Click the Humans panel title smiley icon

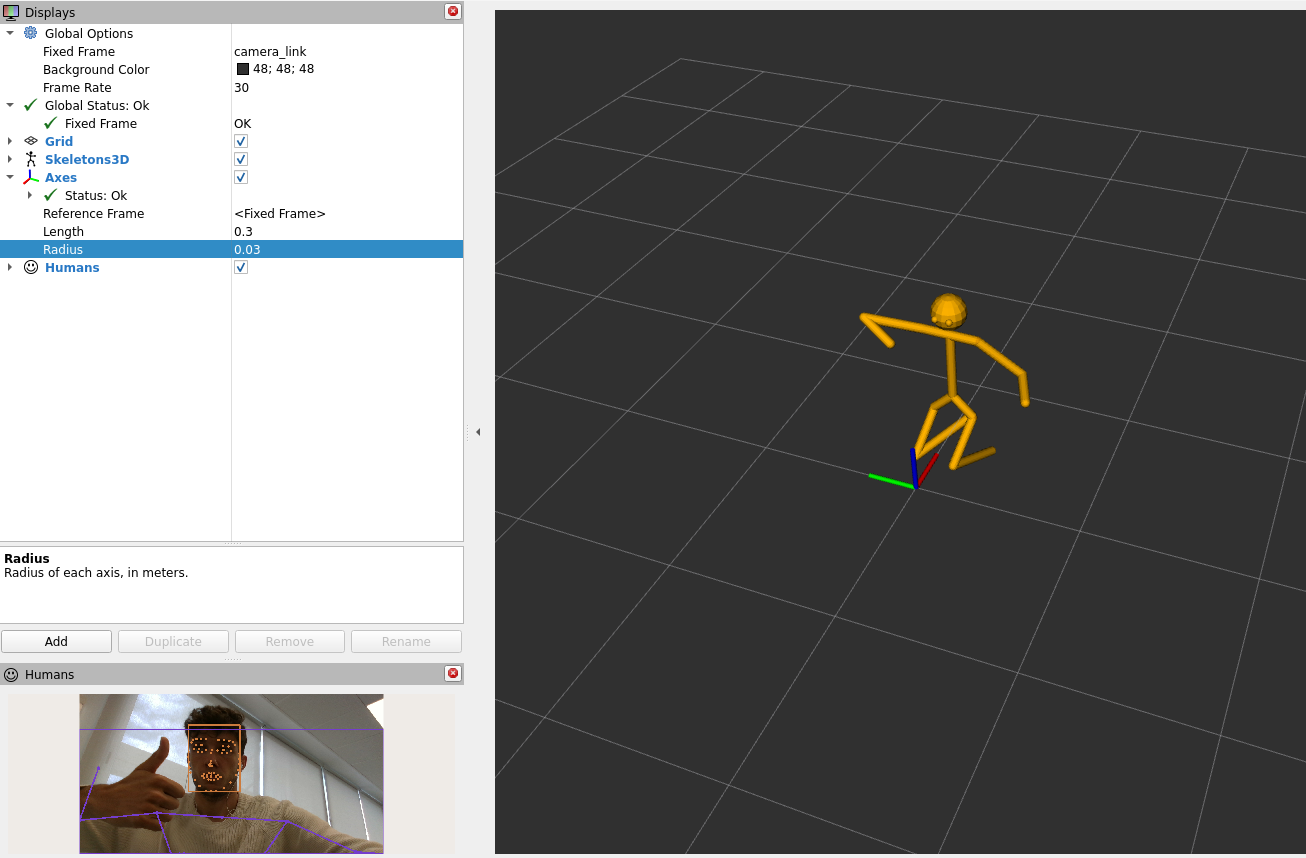click(10, 674)
